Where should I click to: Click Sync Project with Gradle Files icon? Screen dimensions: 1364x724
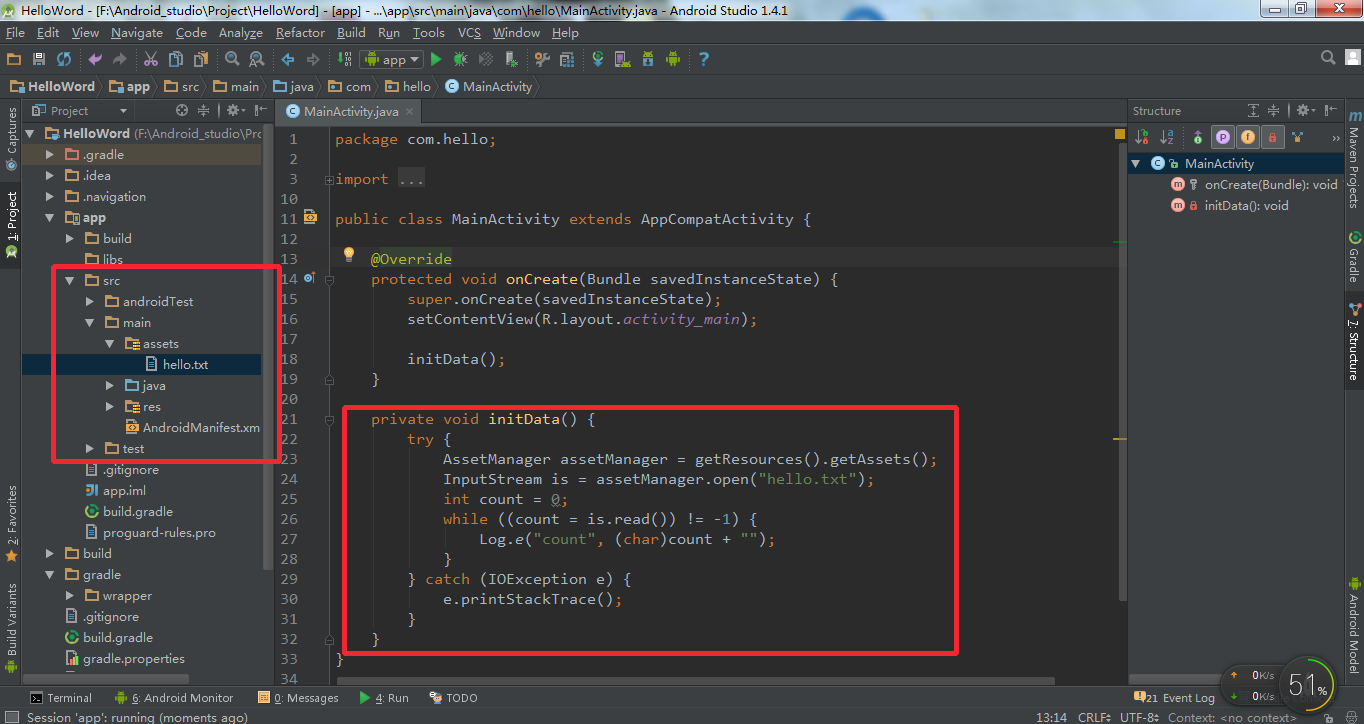click(x=598, y=59)
